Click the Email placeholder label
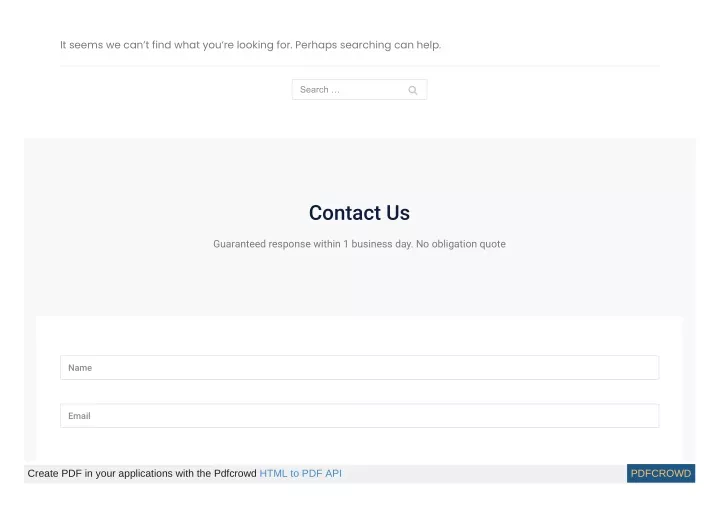 pos(79,416)
